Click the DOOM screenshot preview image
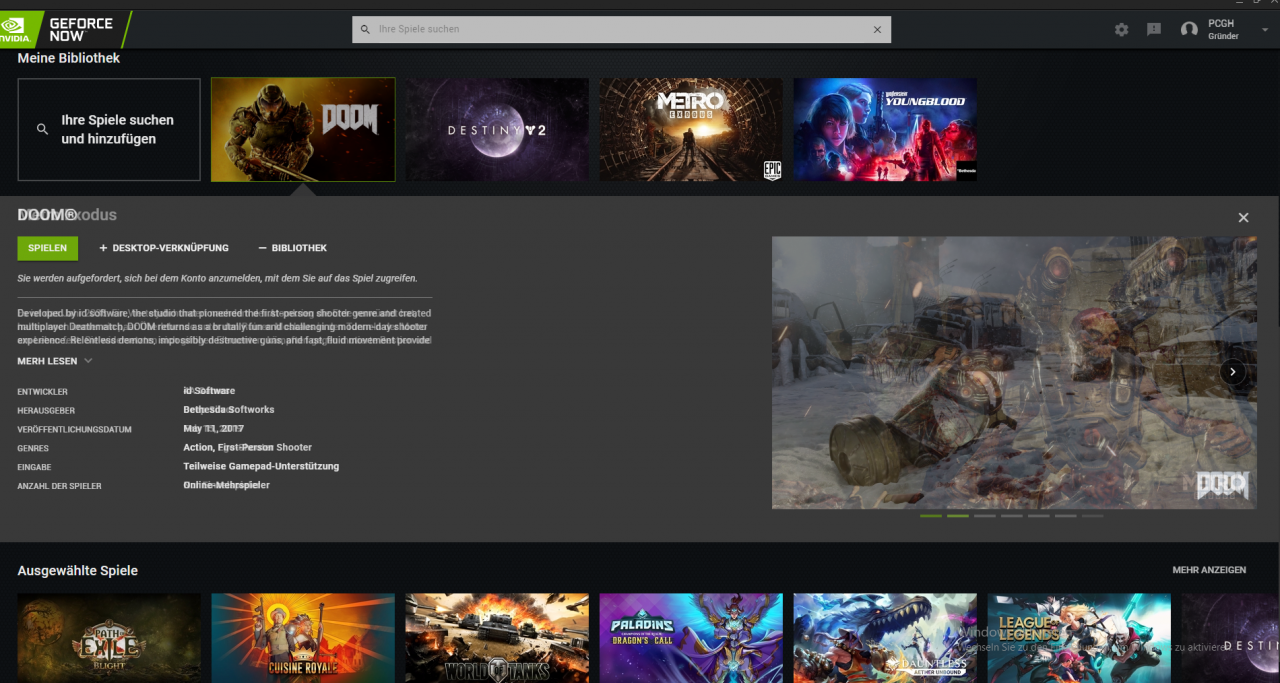 tap(1014, 372)
